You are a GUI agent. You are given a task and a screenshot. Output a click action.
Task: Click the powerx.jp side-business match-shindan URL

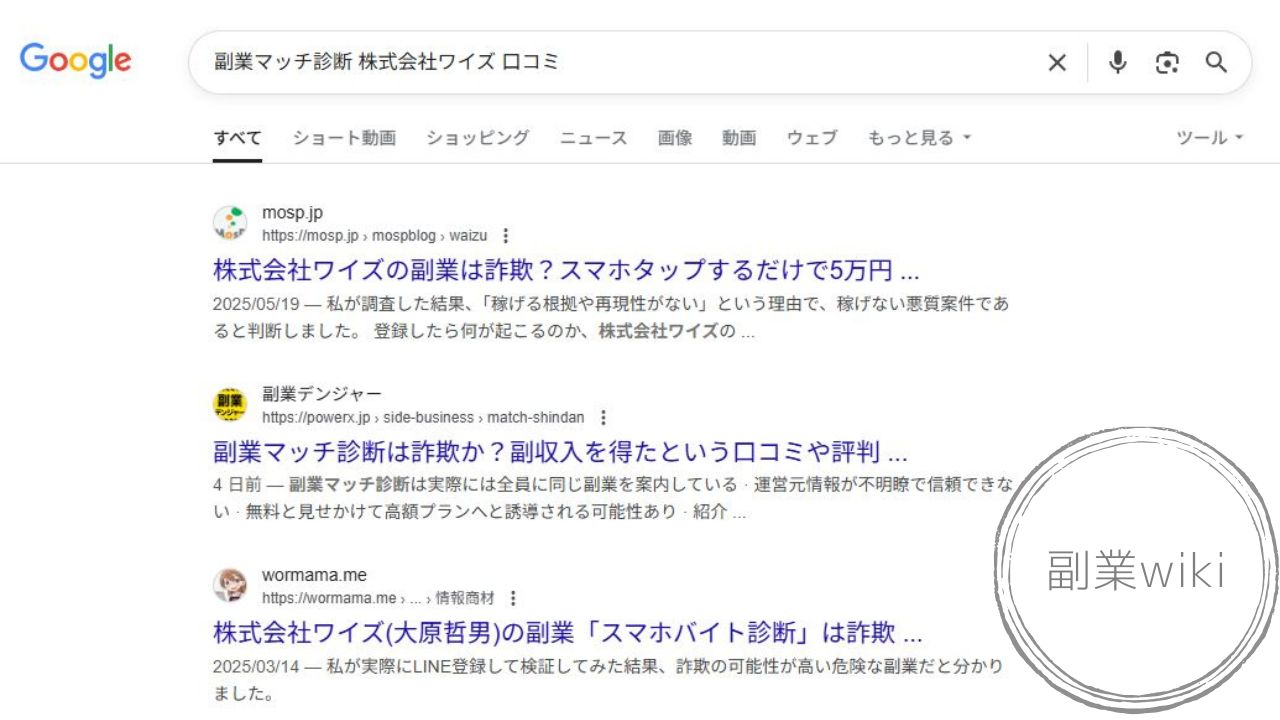click(424, 417)
